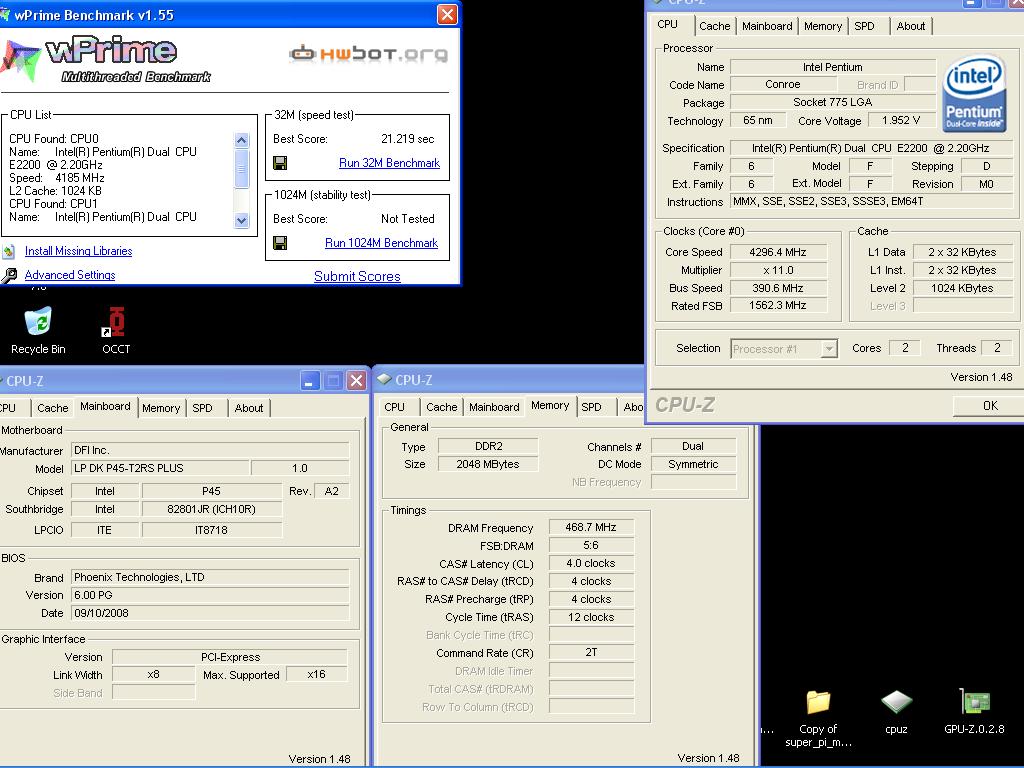This screenshot has width=1024, height=768.
Task: Close the wPrime Benchmark window
Action: click(447, 14)
